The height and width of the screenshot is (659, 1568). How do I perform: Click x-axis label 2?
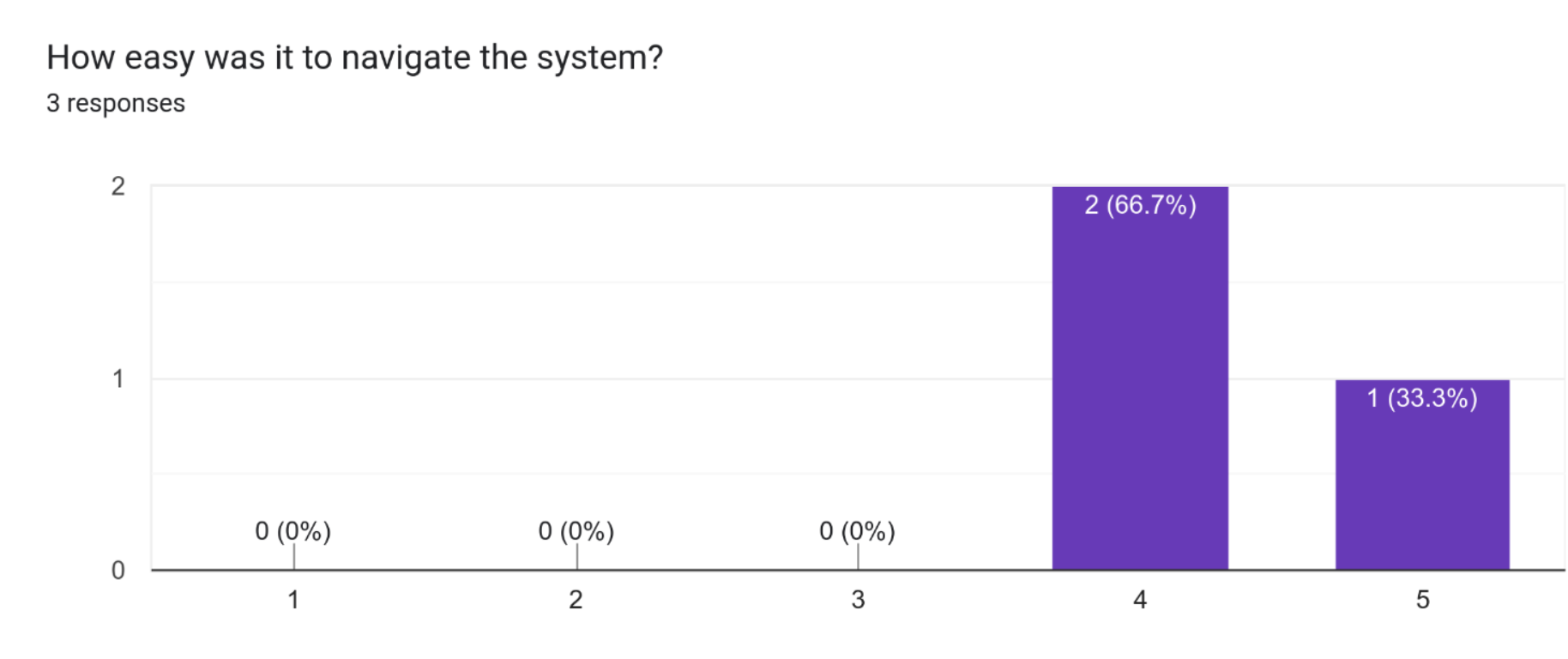point(576,600)
